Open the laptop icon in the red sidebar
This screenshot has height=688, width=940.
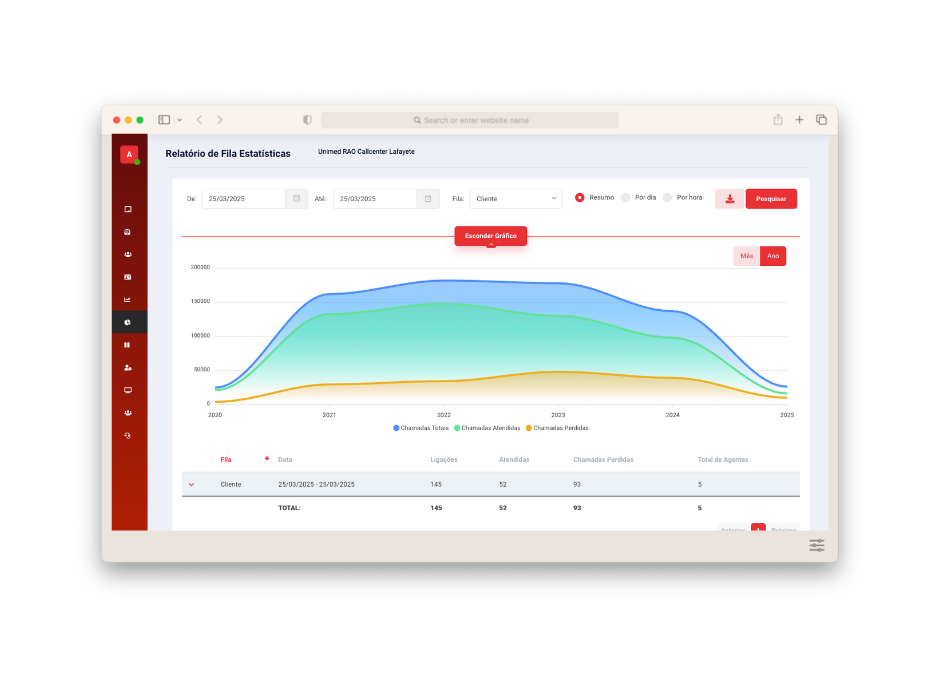tap(128, 209)
